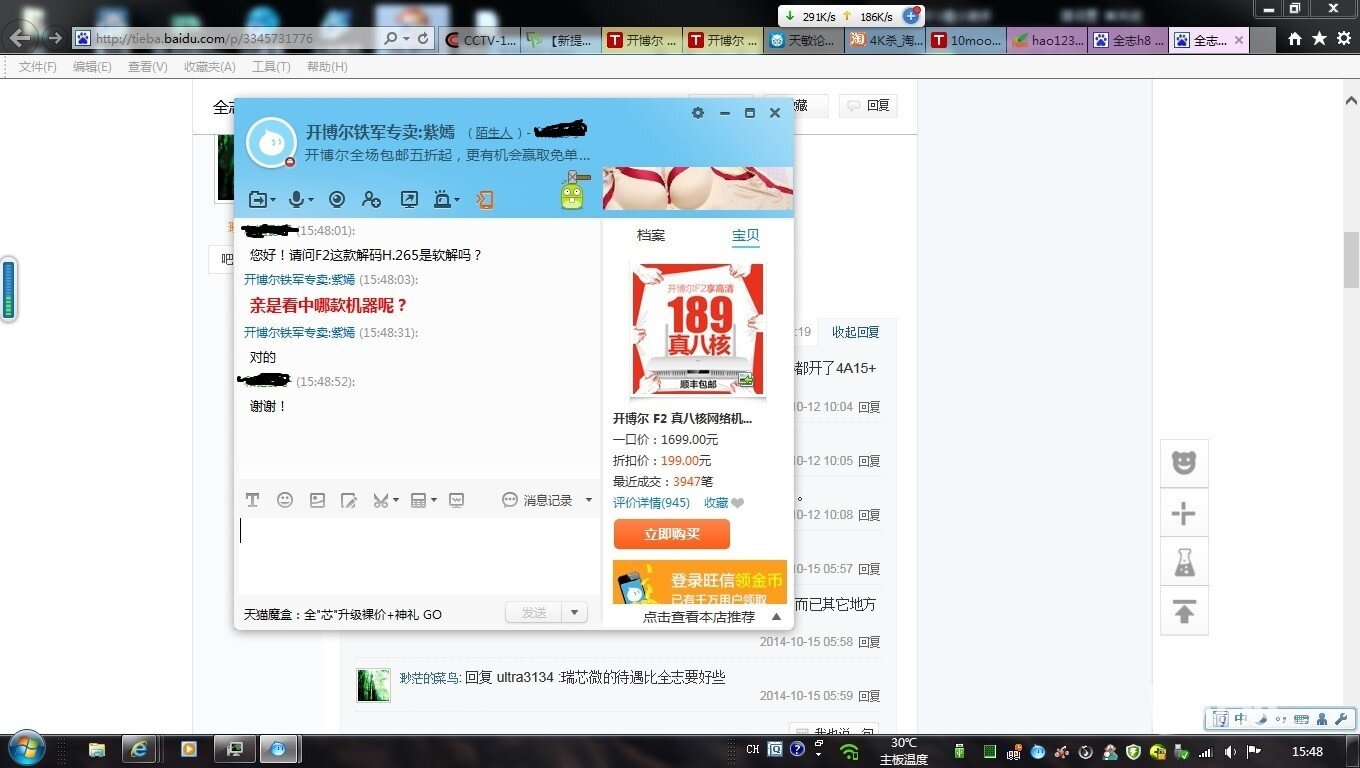Click the browser vertical scrollbar thumb
Screen dimensions: 1360x768
(x=1351, y=258)
